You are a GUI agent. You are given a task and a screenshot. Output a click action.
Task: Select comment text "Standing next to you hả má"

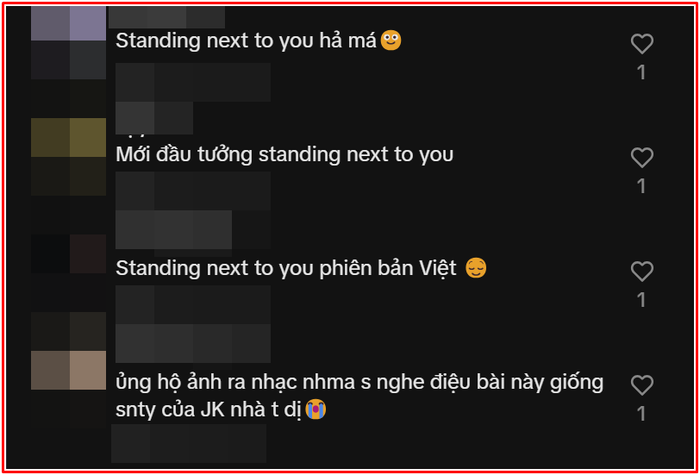[x=259, y=41]
